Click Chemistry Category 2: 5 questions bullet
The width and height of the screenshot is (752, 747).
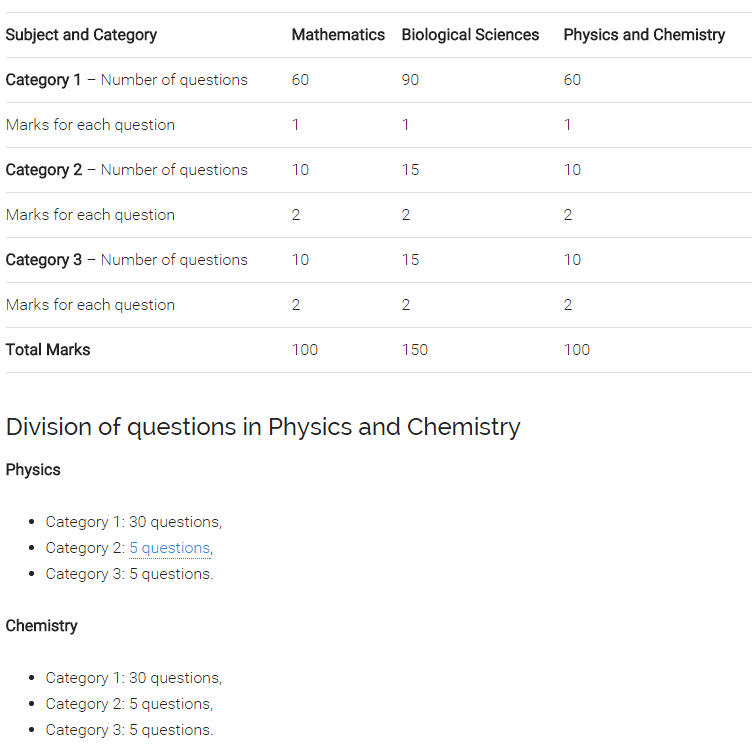point(129,704)
